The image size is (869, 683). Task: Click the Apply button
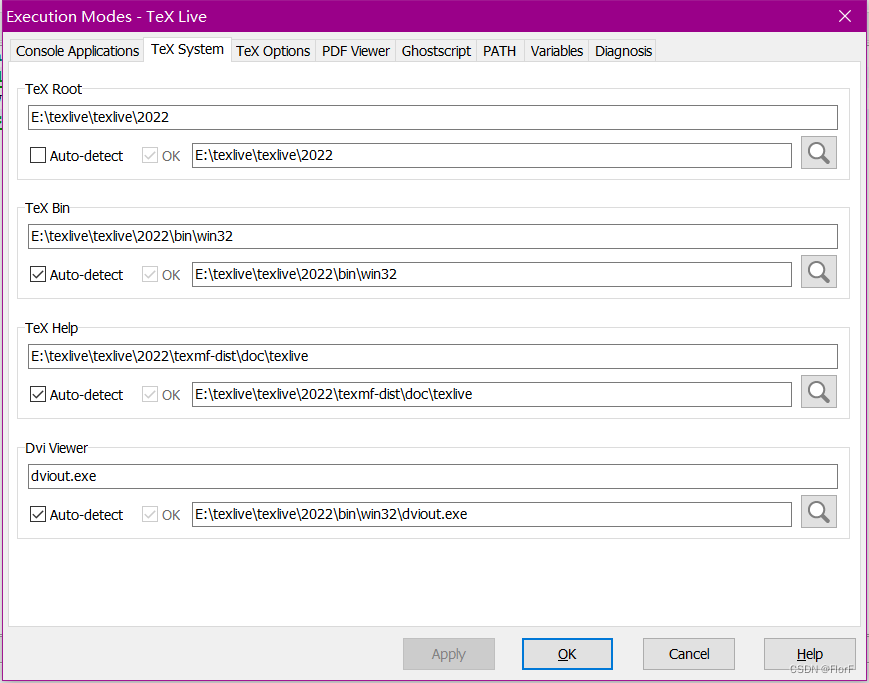[x=449, y=654]
